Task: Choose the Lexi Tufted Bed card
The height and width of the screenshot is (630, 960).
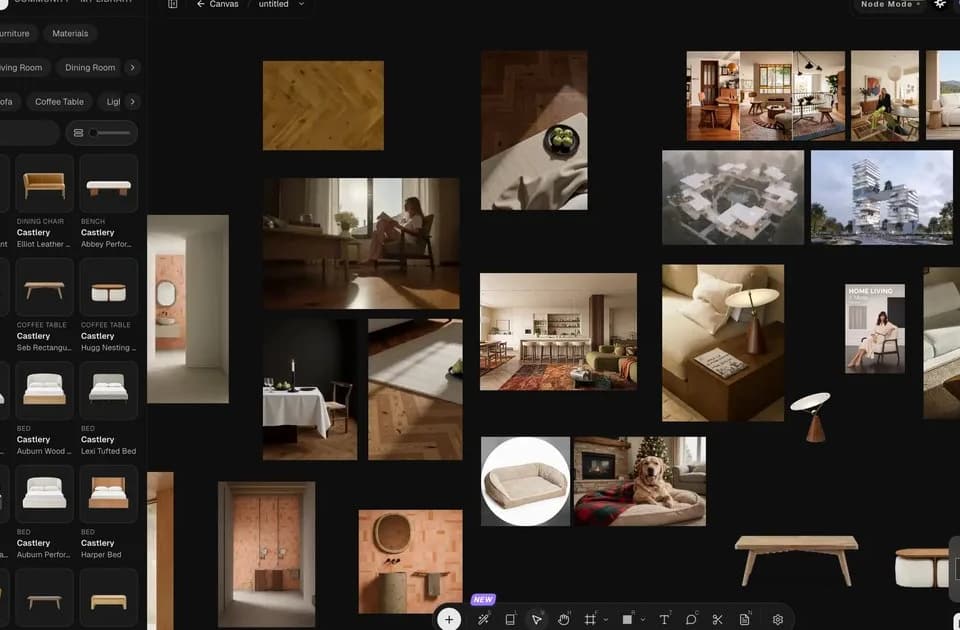Action: (108, 408)
